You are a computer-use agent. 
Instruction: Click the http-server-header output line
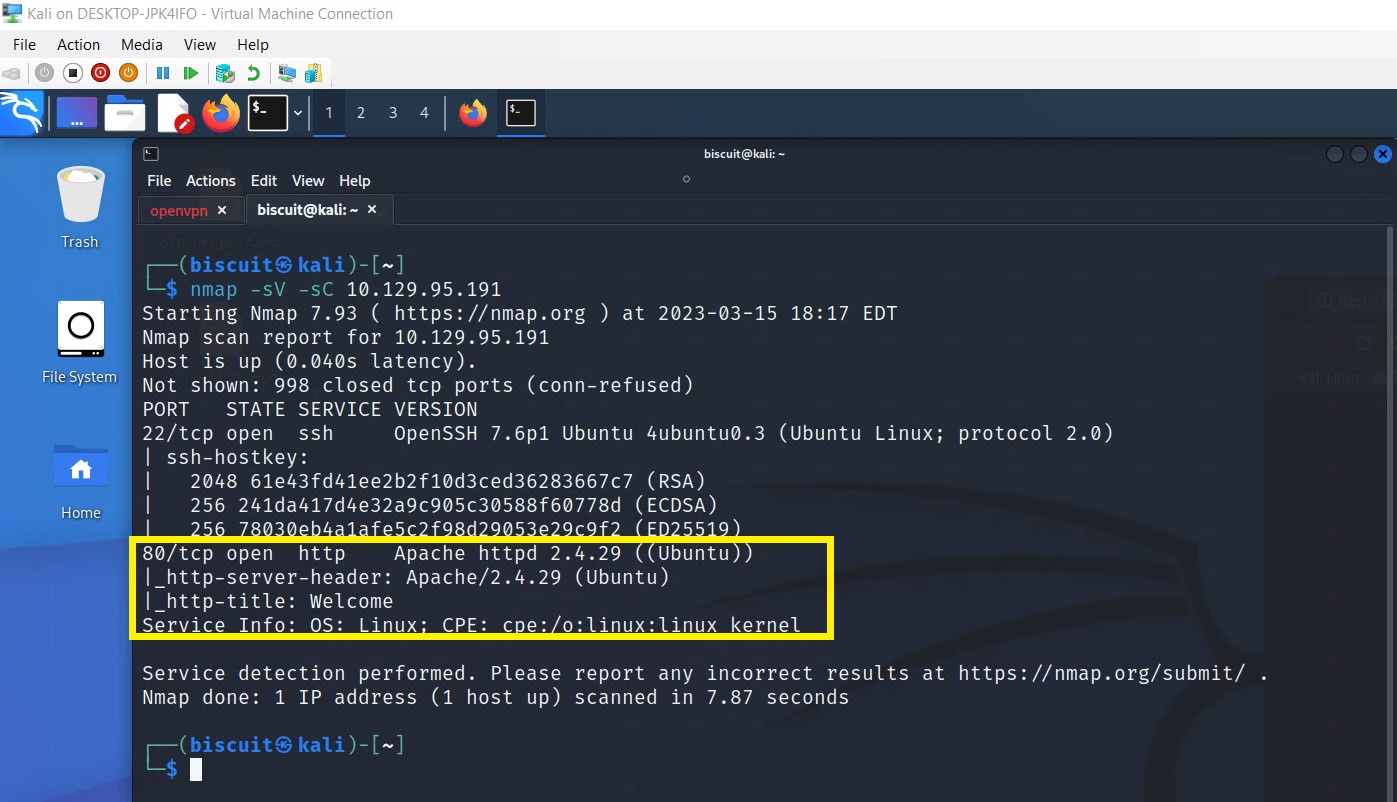(x=406, y=578)
